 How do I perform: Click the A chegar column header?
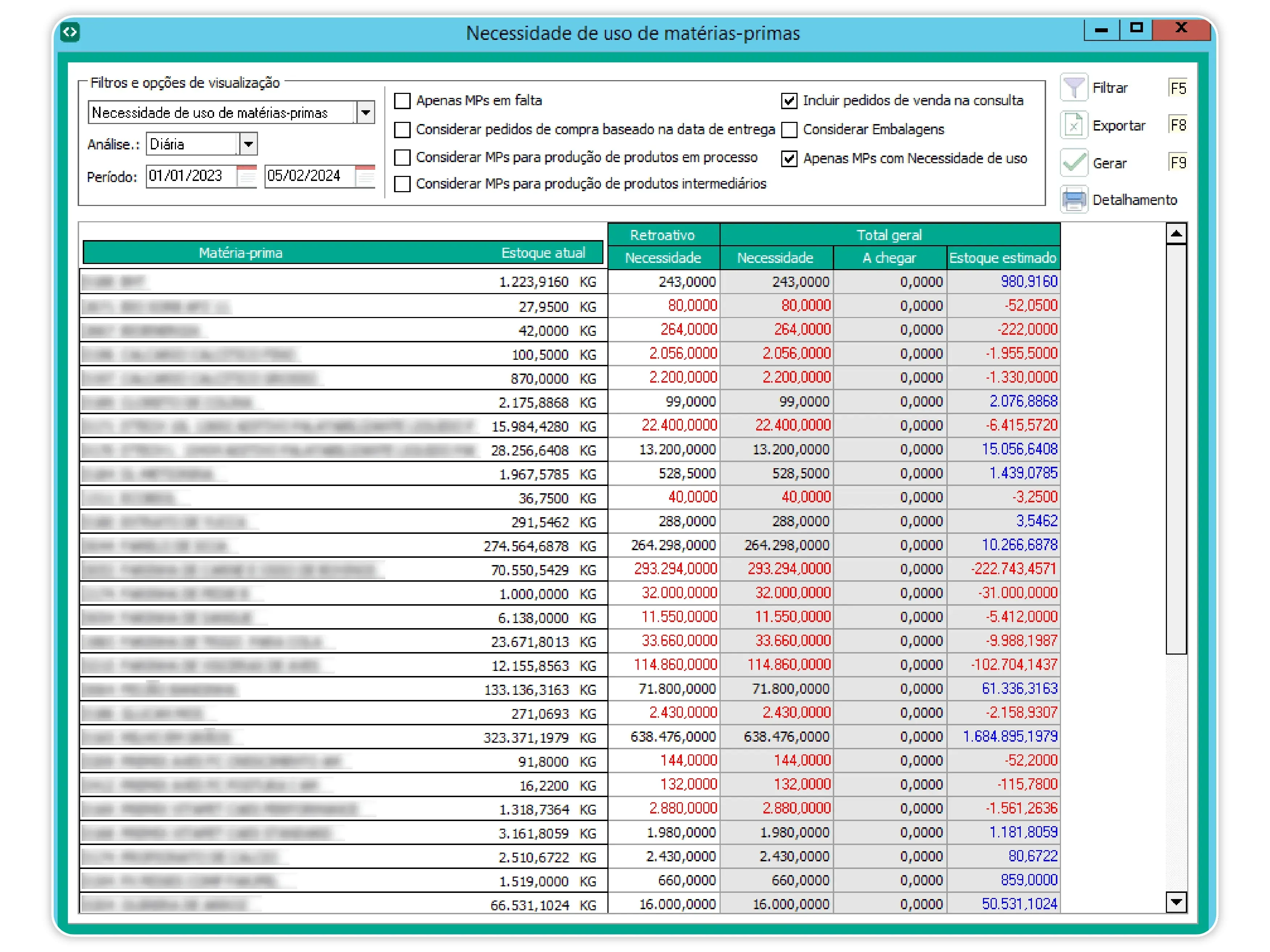click(x=889, y=257)
